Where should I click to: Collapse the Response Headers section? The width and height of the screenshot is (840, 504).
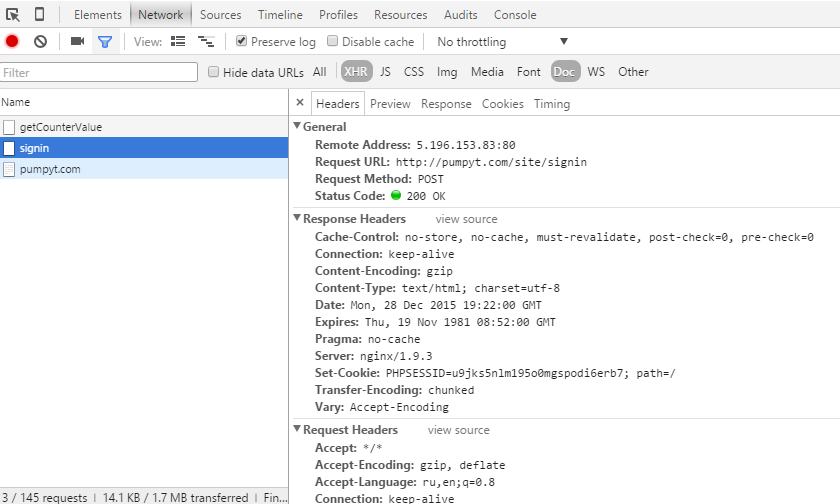[297, 219]
